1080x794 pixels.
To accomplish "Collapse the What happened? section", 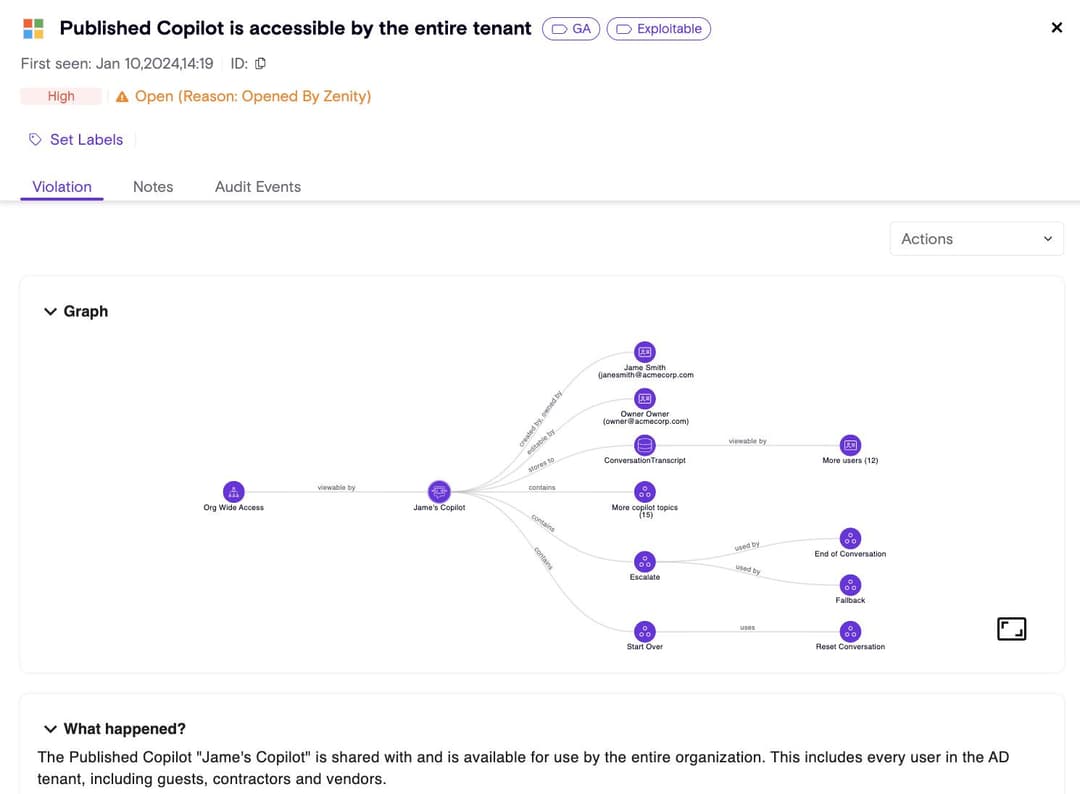I will pyautogui.click(x=51, y=729).
